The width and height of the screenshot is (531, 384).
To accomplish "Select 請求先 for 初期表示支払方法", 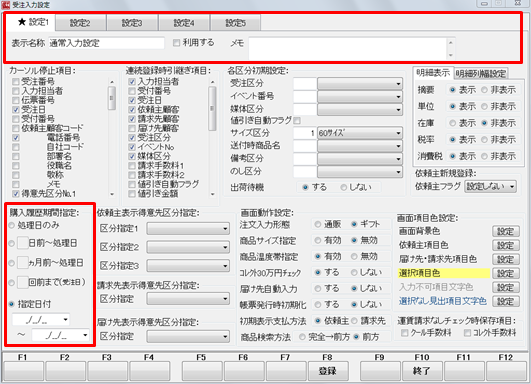I will [x=354, y=321].
